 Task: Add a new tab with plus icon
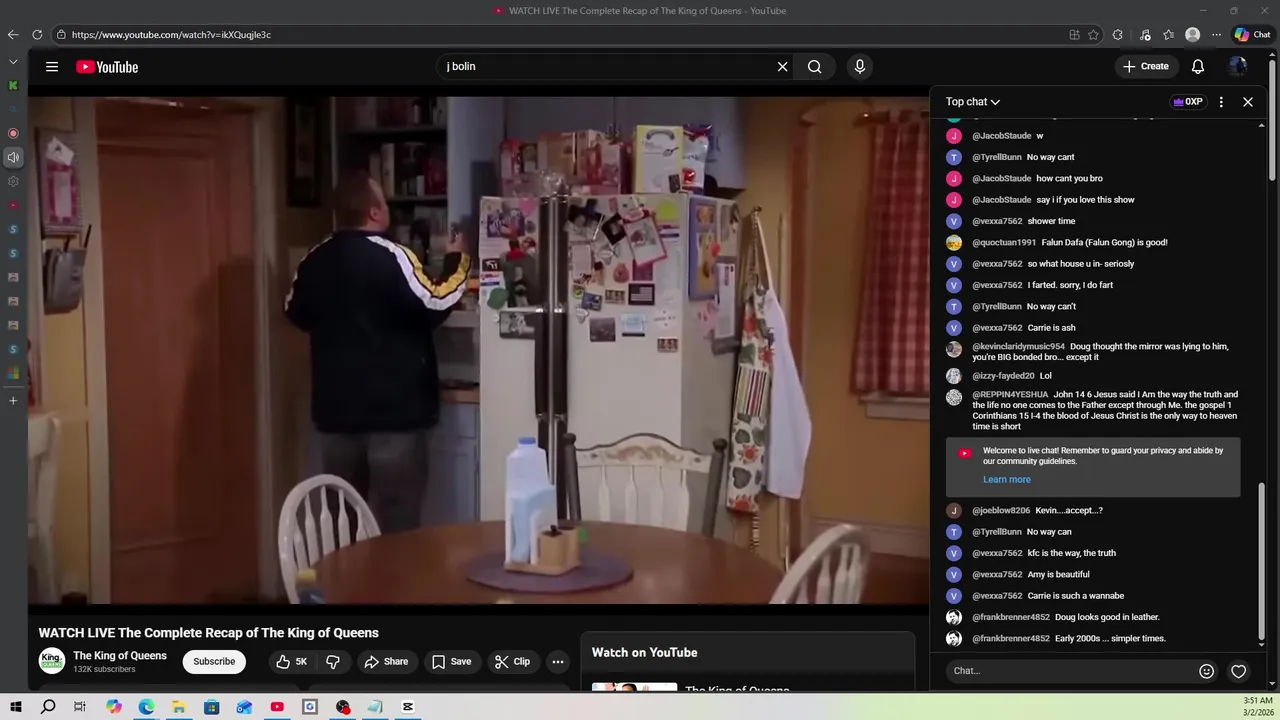(13, 401)
